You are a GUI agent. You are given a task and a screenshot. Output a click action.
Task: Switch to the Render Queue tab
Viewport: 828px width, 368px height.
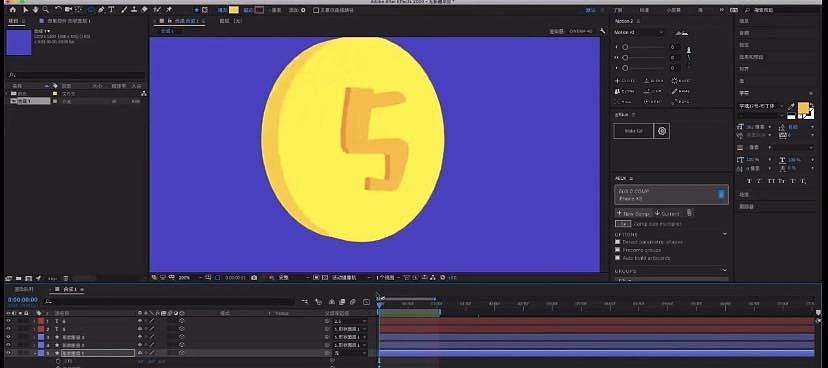click(24, 289)
